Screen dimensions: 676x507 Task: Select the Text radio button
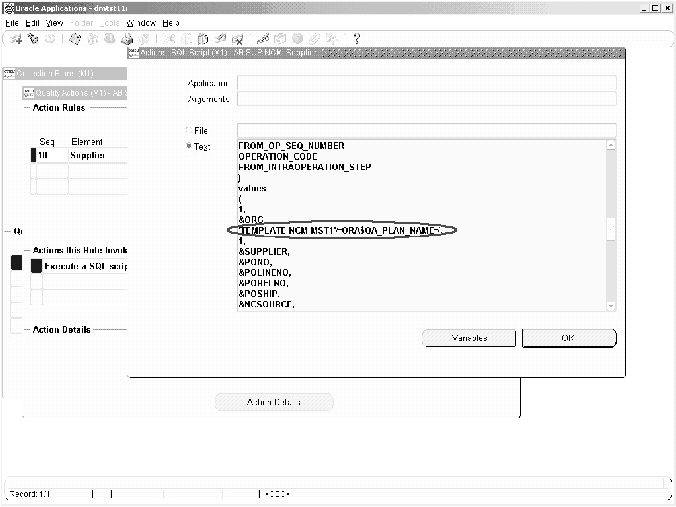[189, 146]
